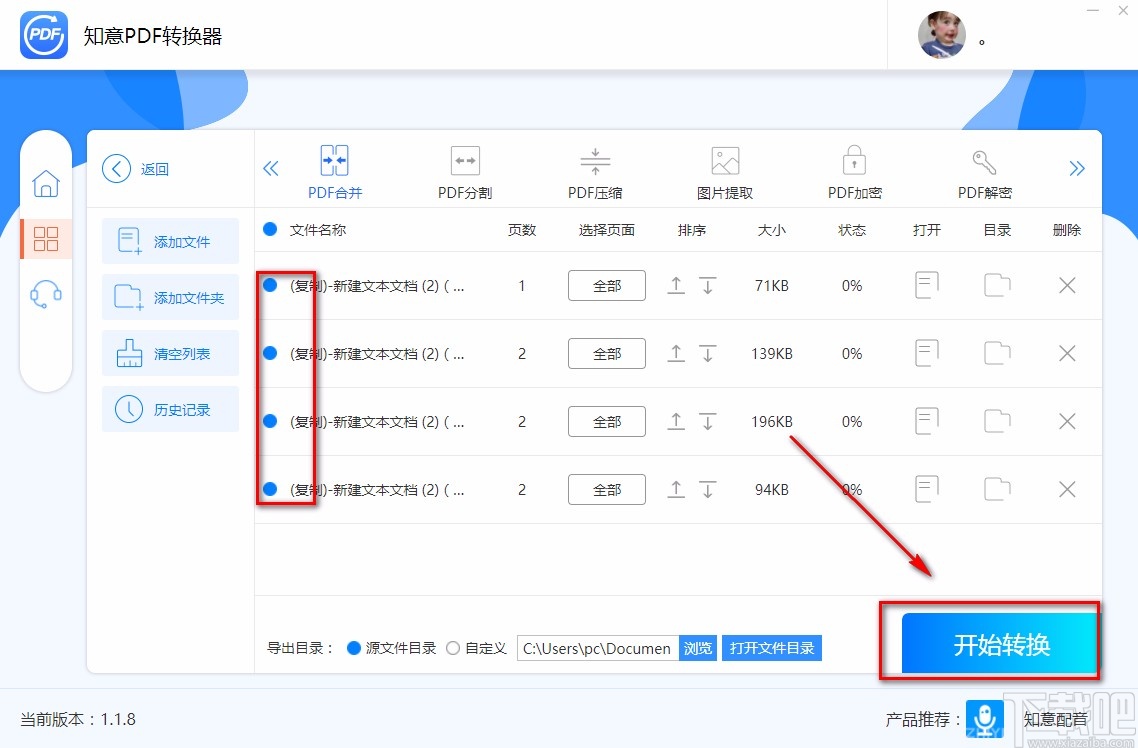Open output folder via 打开文件目录
1138x748 pixels.
[x=771, y=647]
